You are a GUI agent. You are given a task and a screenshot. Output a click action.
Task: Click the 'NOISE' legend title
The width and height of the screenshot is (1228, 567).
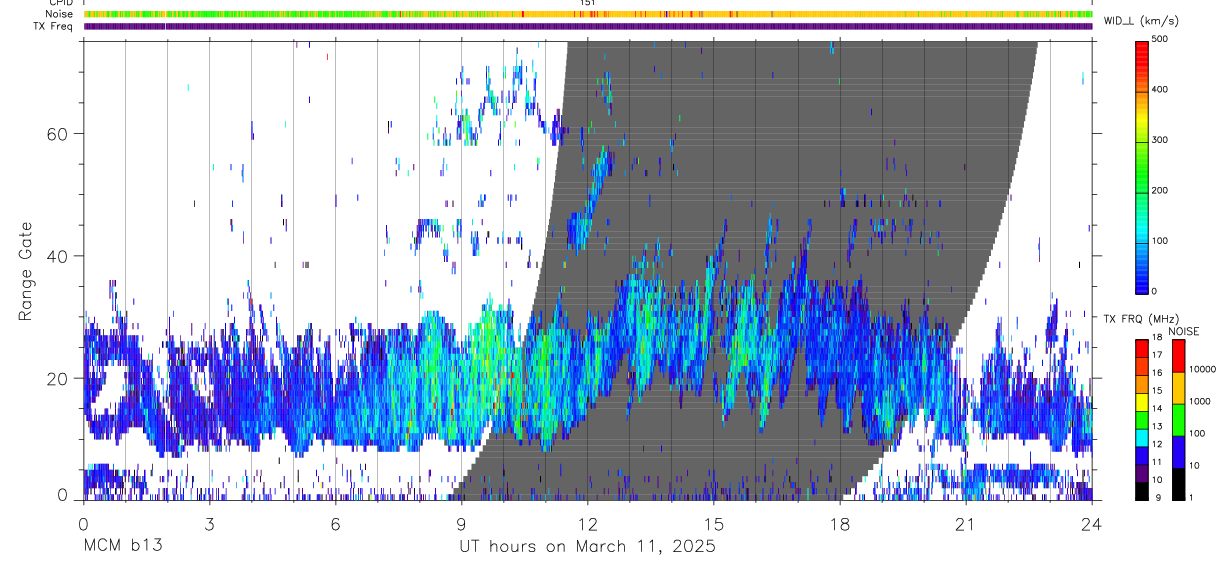tap(1185, 331)
